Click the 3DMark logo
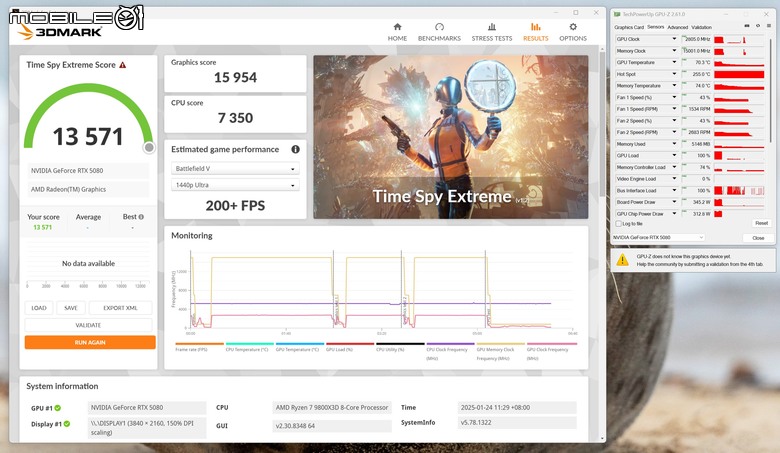 (x=59, y=32)
